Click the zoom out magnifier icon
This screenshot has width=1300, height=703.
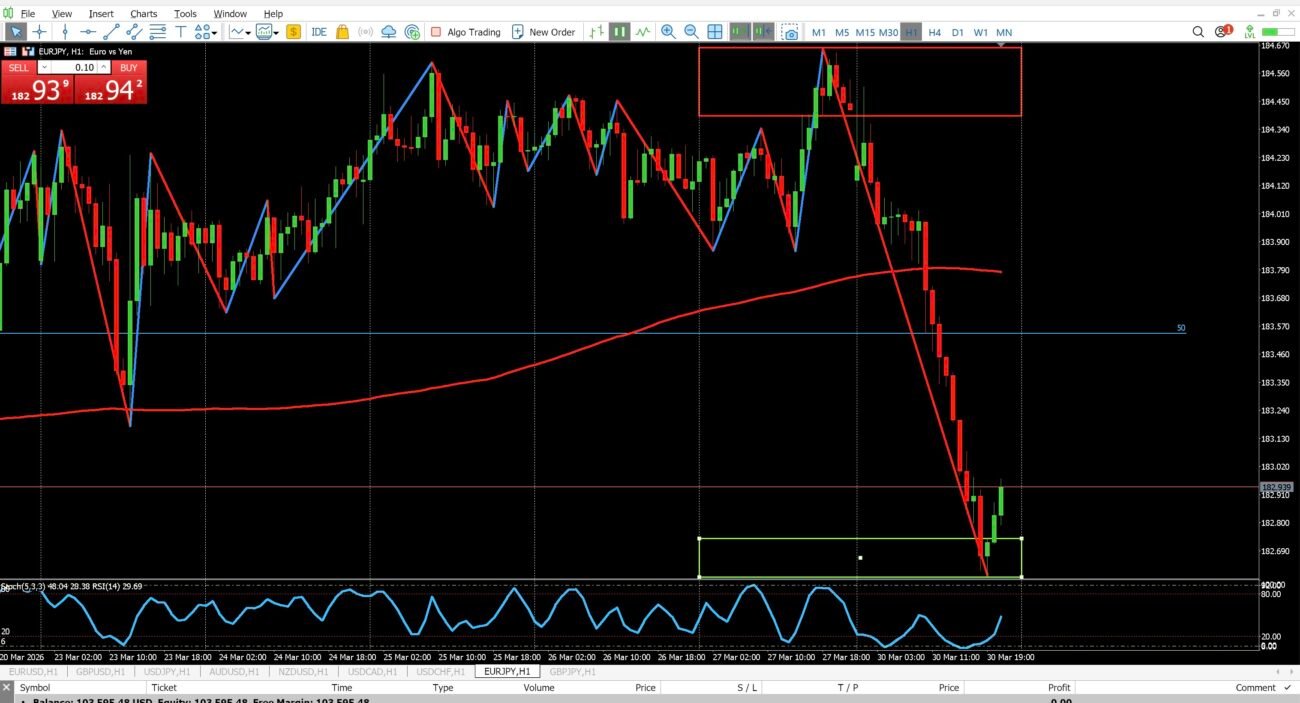(691, 32)
